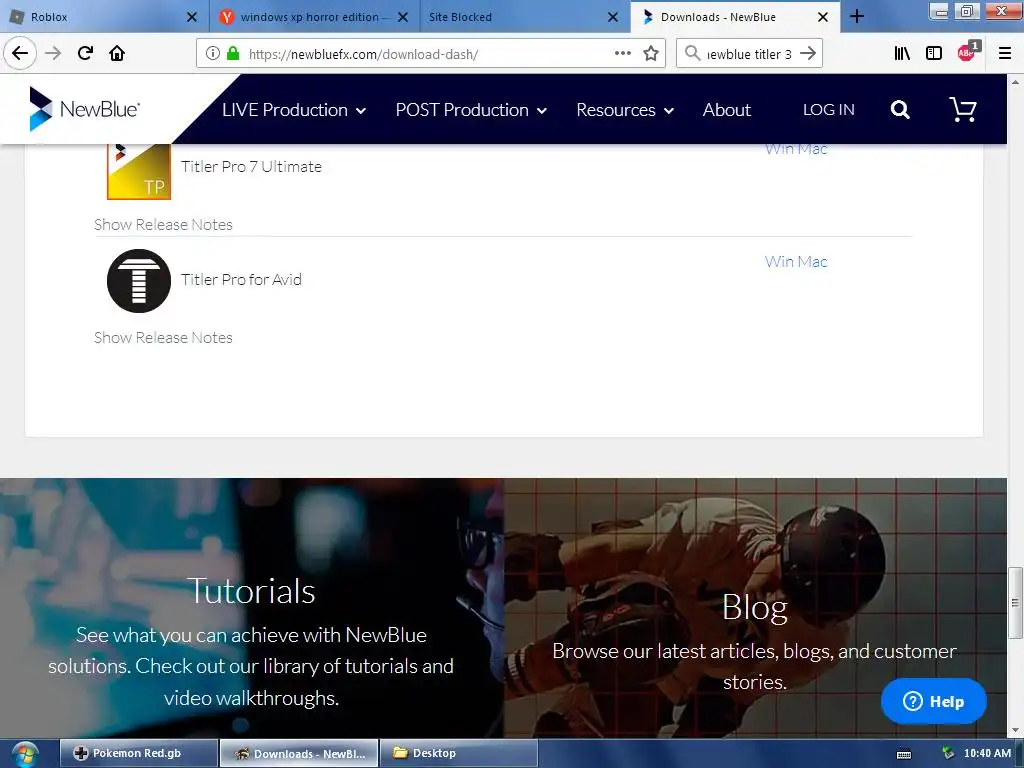Open the shopping cart icon
Screen dimensions: 1024x768
[x=963, y=110]
